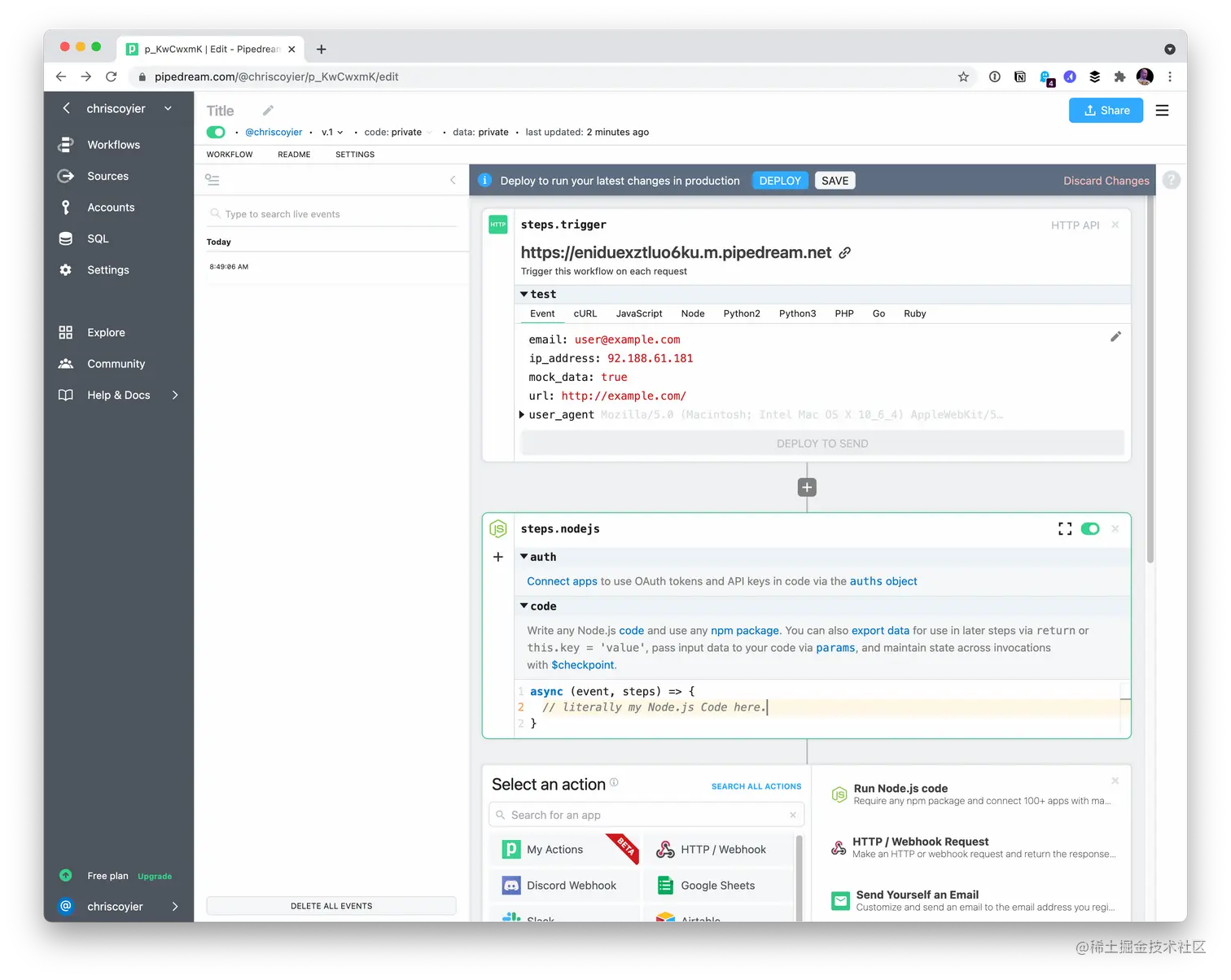Select the cURL test tab
This screenshot has width=1231, height=980.
585,313
